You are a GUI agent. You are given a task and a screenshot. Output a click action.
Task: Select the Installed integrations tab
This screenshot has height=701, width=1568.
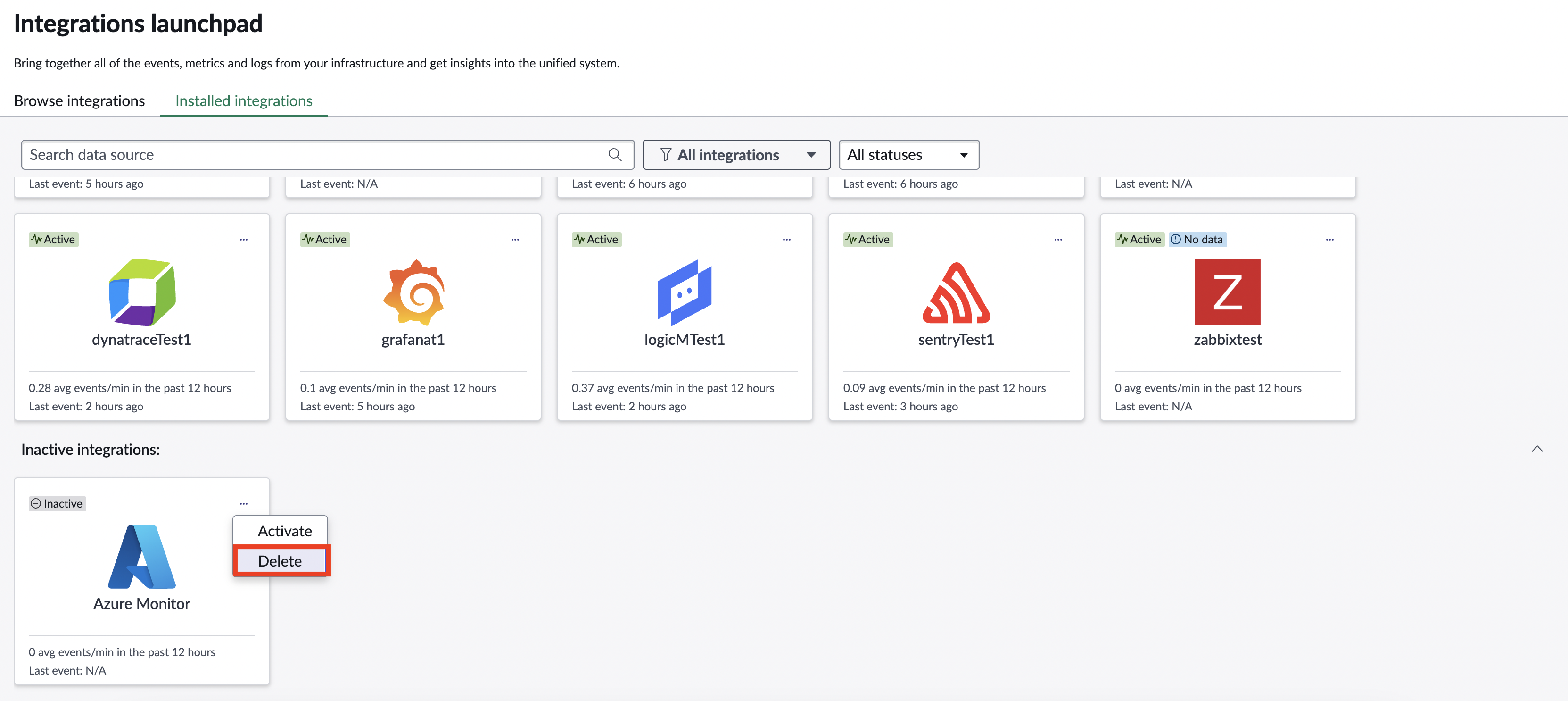click(243, 101)
